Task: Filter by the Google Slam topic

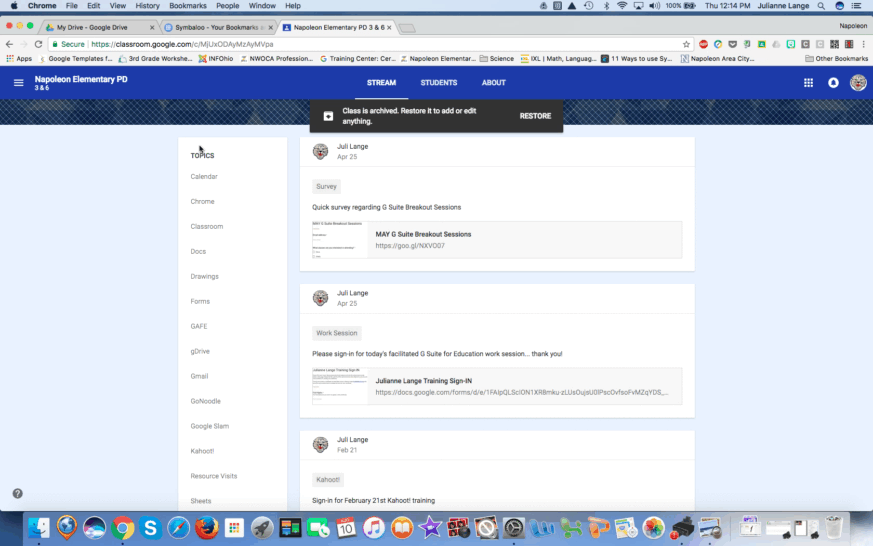Action: (209, 426)
